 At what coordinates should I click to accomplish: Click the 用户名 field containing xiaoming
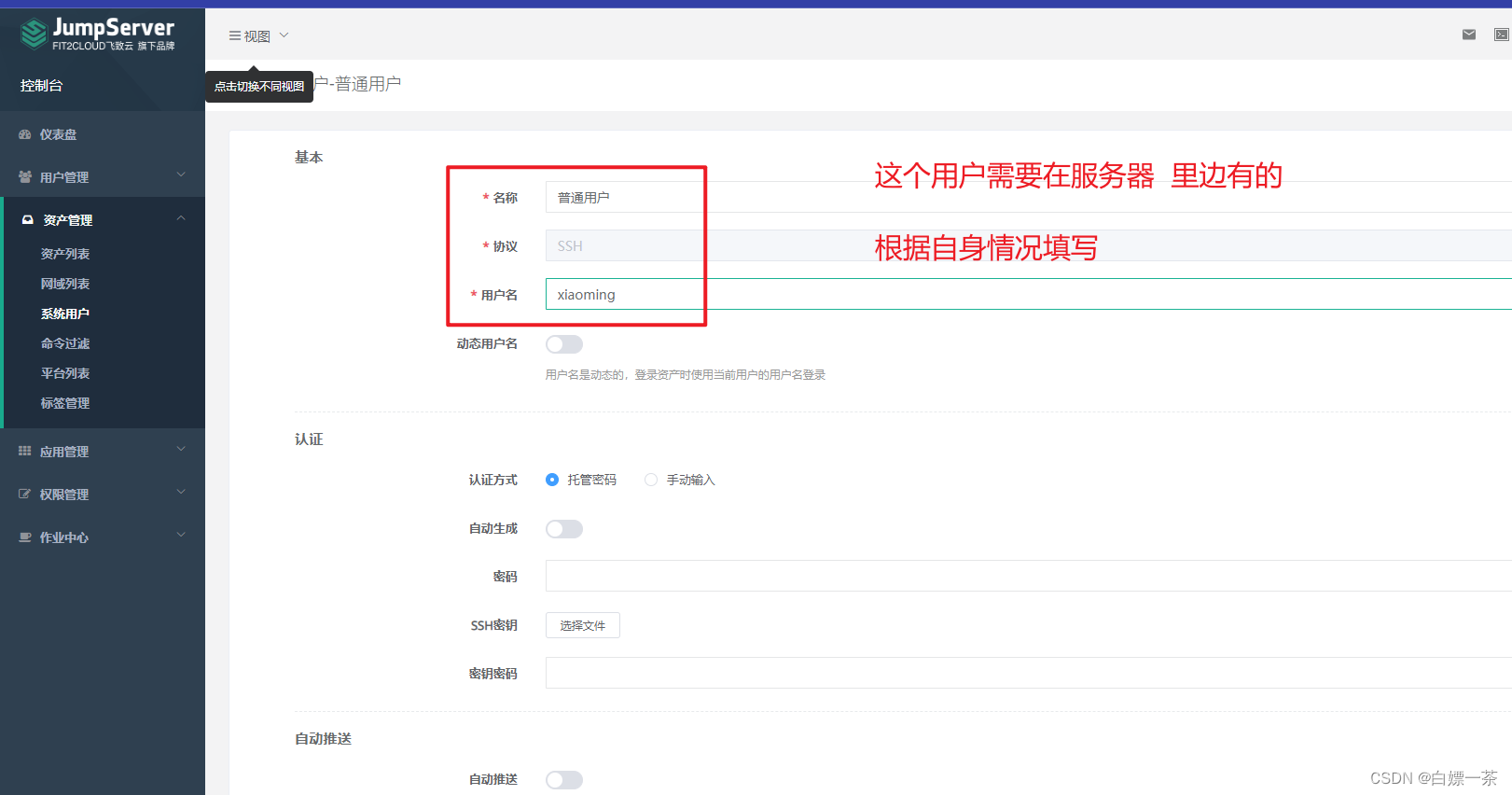point(1028,294)
